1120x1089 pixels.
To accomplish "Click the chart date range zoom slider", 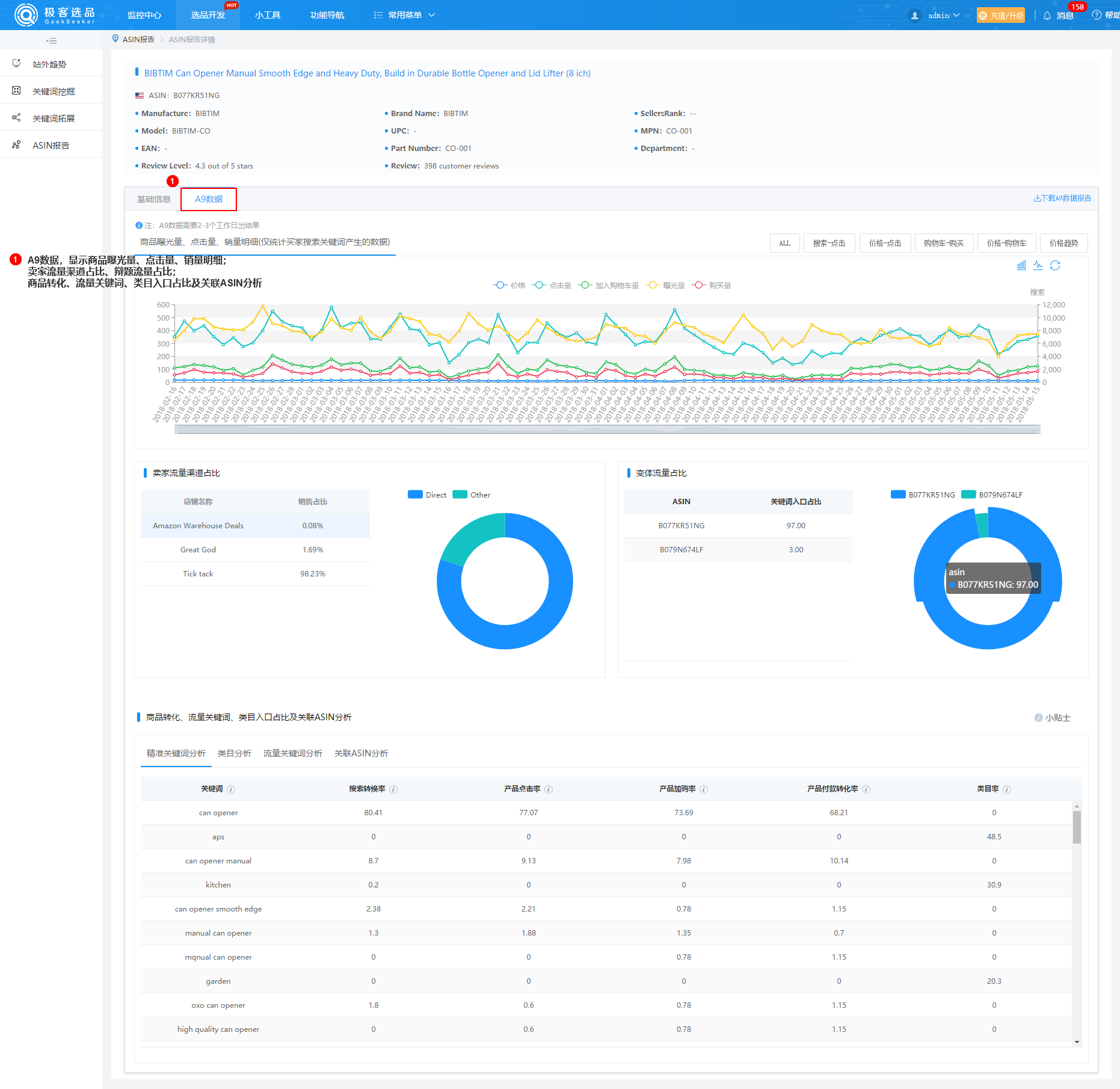I will (x=607, y=429).
